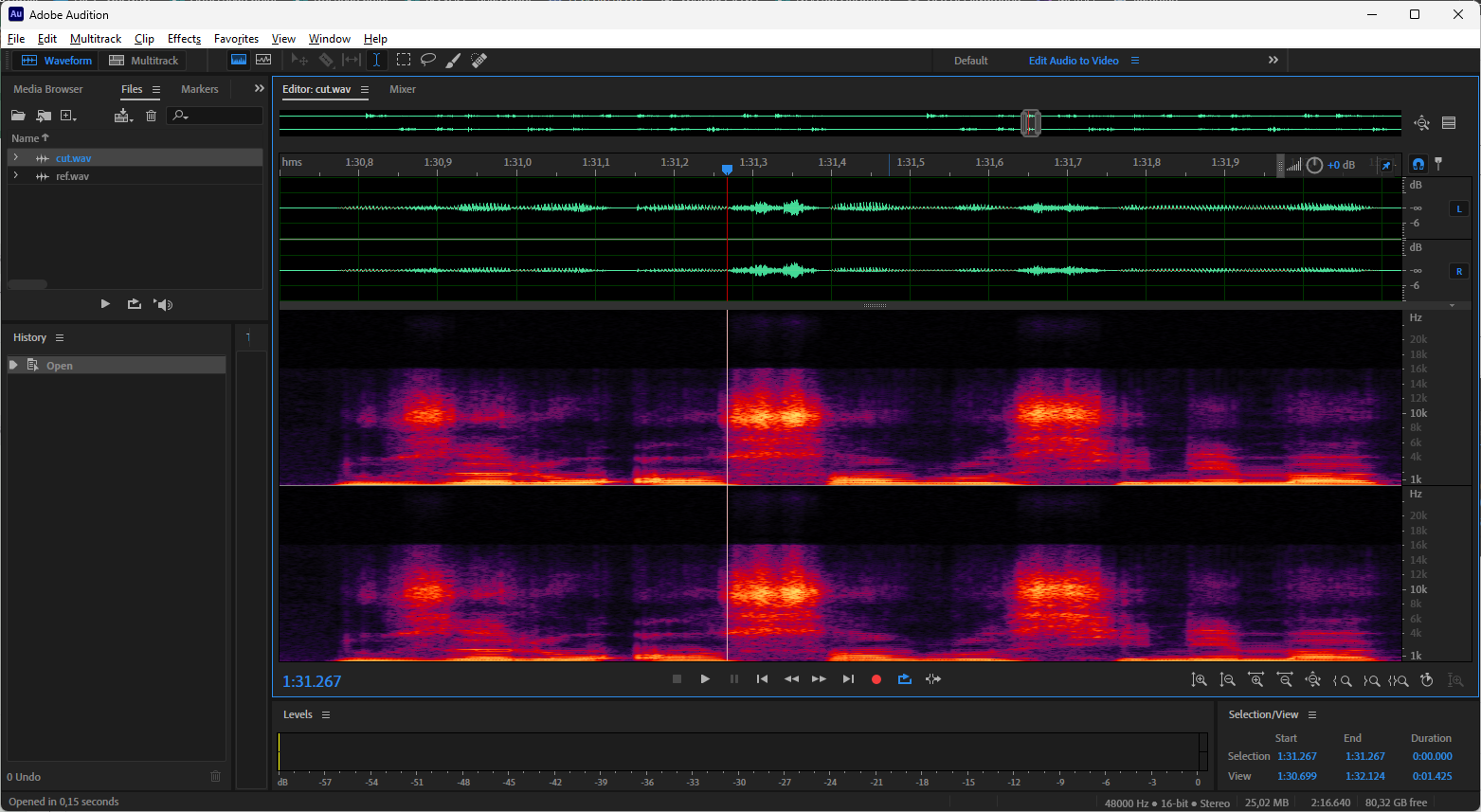Click the Skip Selection transport icon
This screenshot has height=812, width=1481.
933,679
